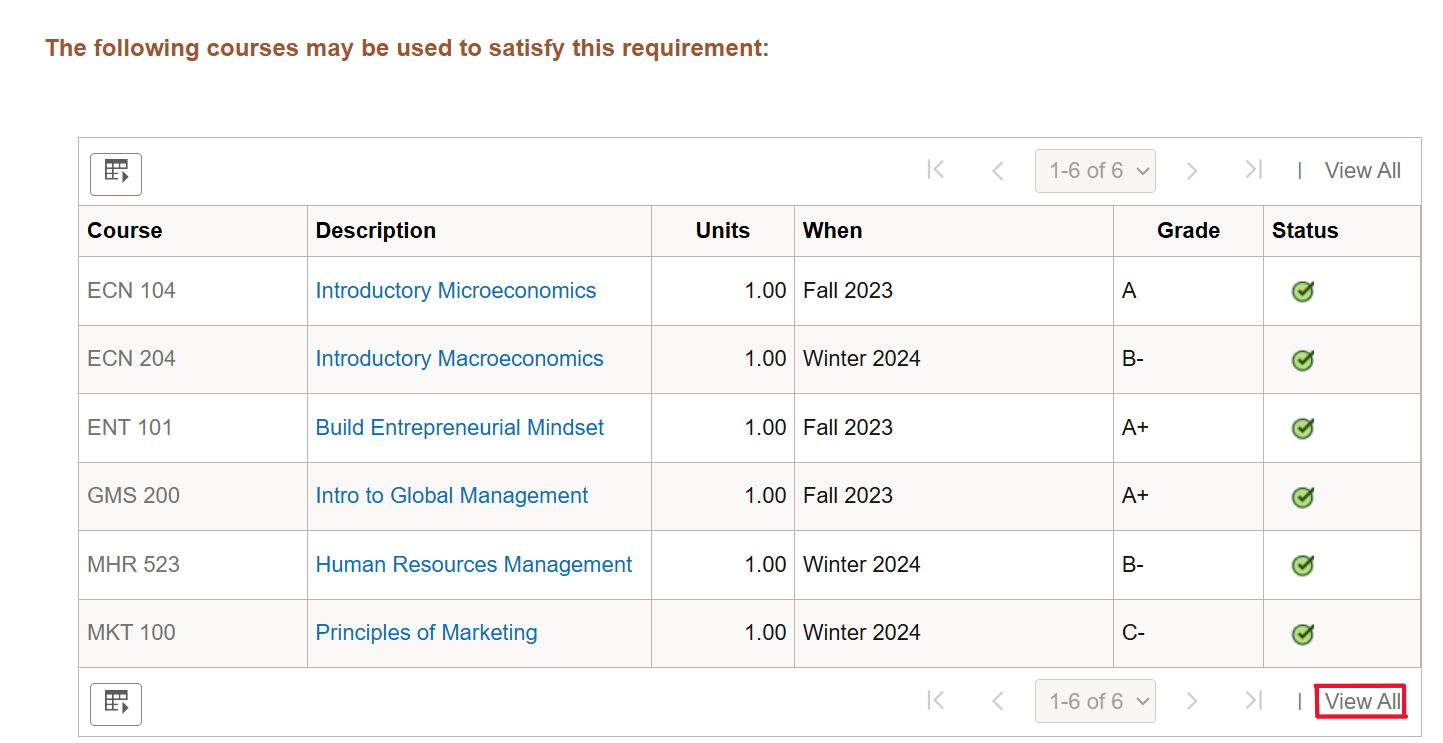Click the green status check for ECN 104

click(1302, 290)
